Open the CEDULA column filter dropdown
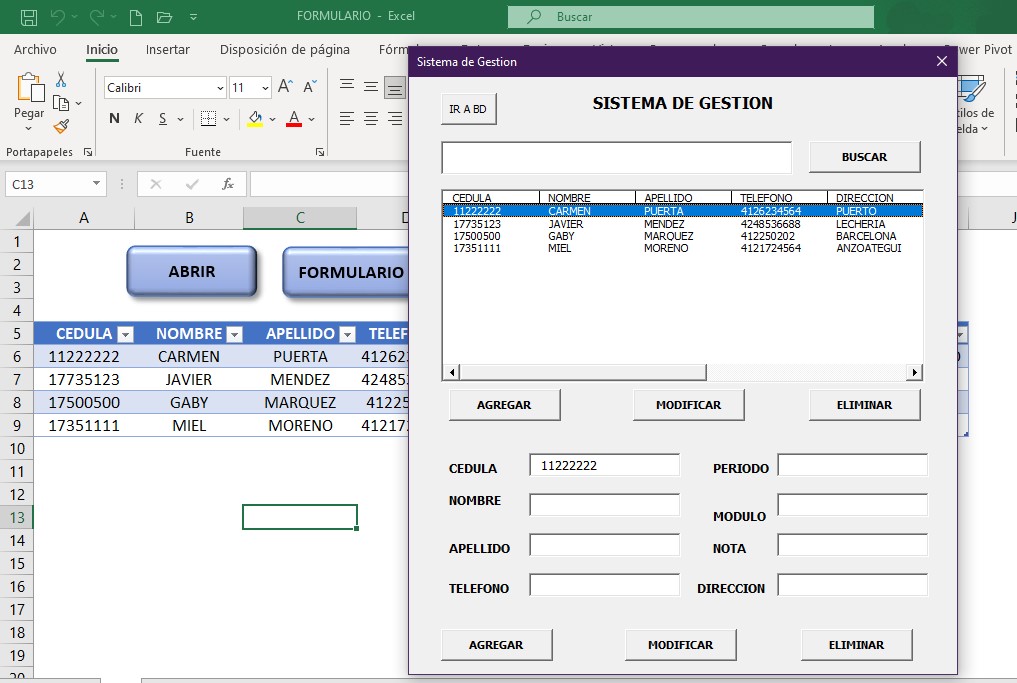Screen dimensions: 1017x683 (x=125, y=335)
